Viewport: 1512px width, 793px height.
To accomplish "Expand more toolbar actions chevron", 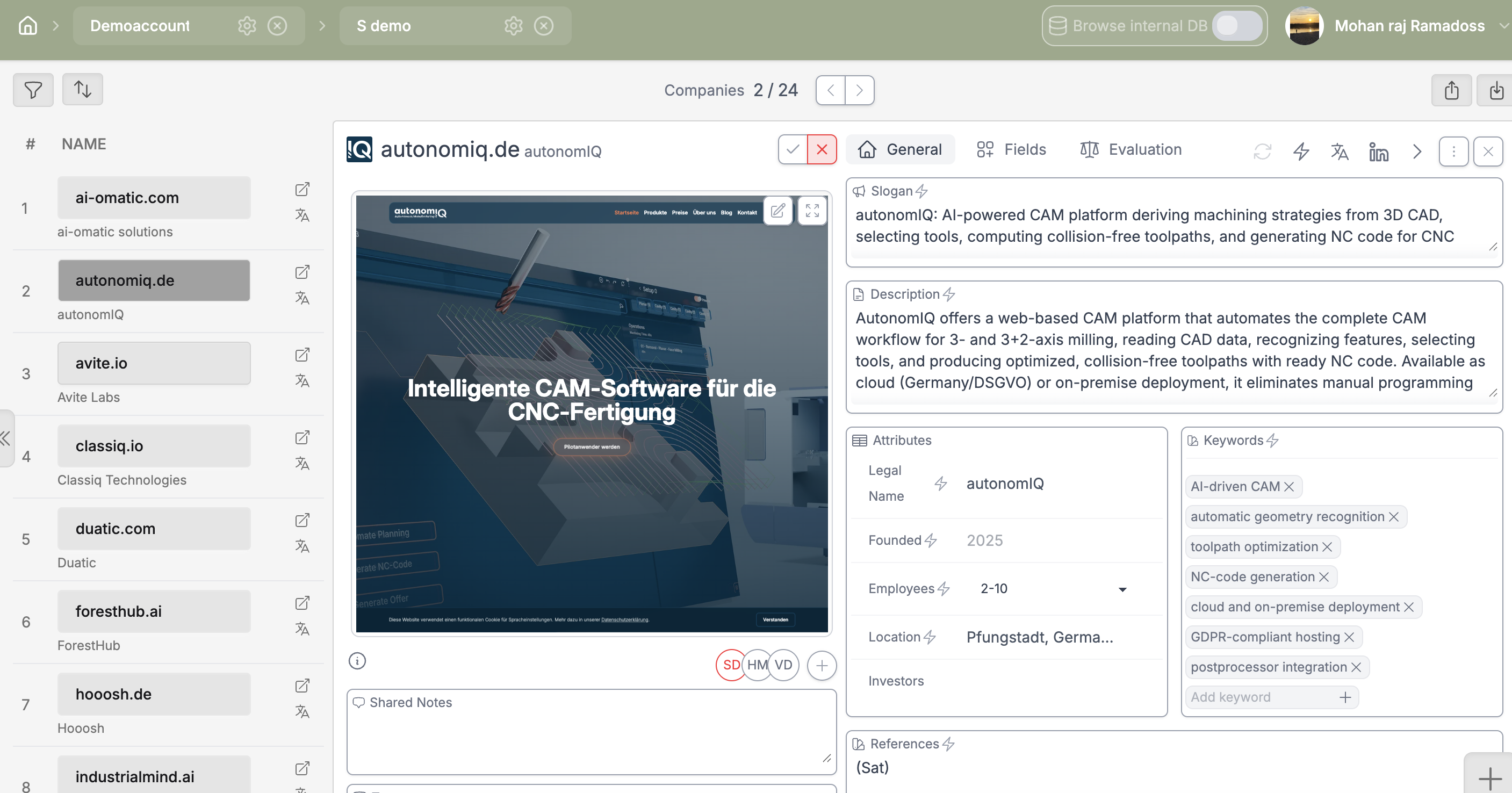I will point(1417,152).
